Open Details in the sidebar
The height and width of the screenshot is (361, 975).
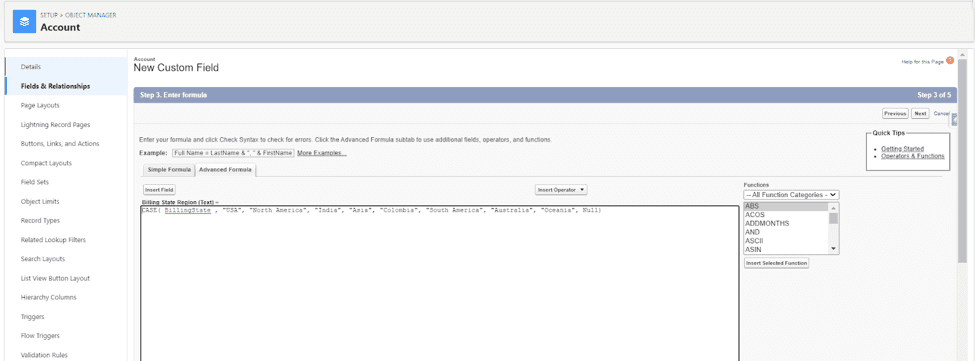pyautogui.click(x=30, y=66)
